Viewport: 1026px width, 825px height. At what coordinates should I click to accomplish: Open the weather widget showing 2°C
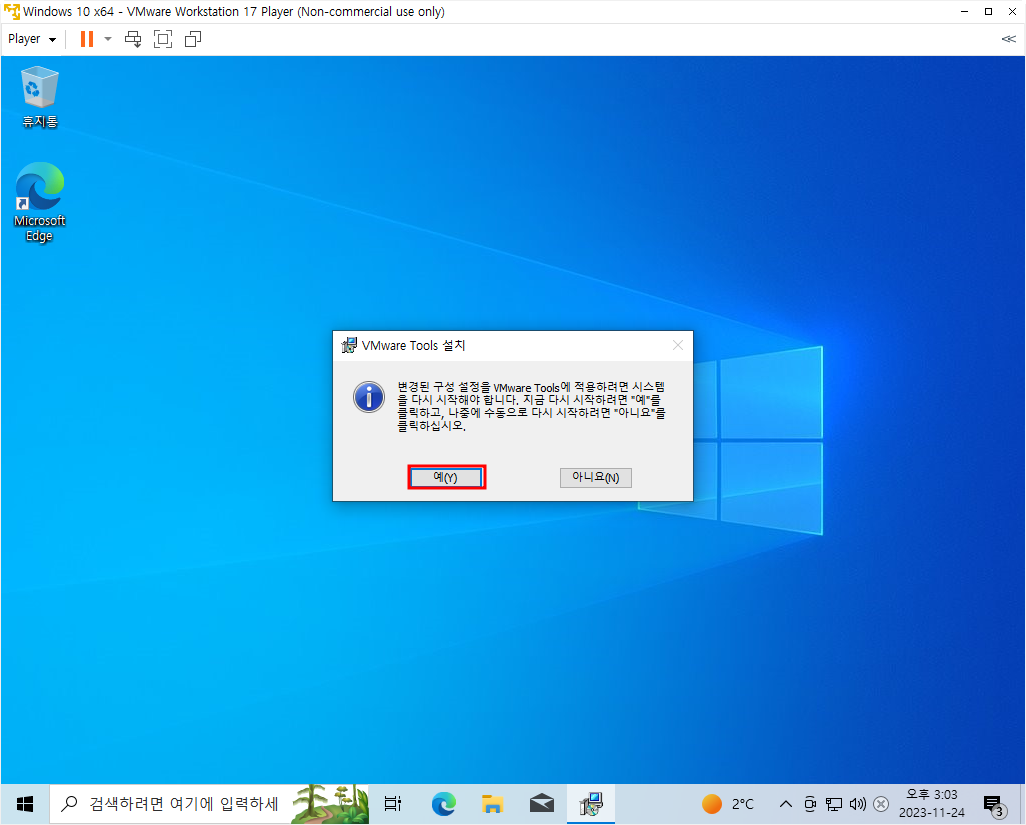tap(728, 804)
